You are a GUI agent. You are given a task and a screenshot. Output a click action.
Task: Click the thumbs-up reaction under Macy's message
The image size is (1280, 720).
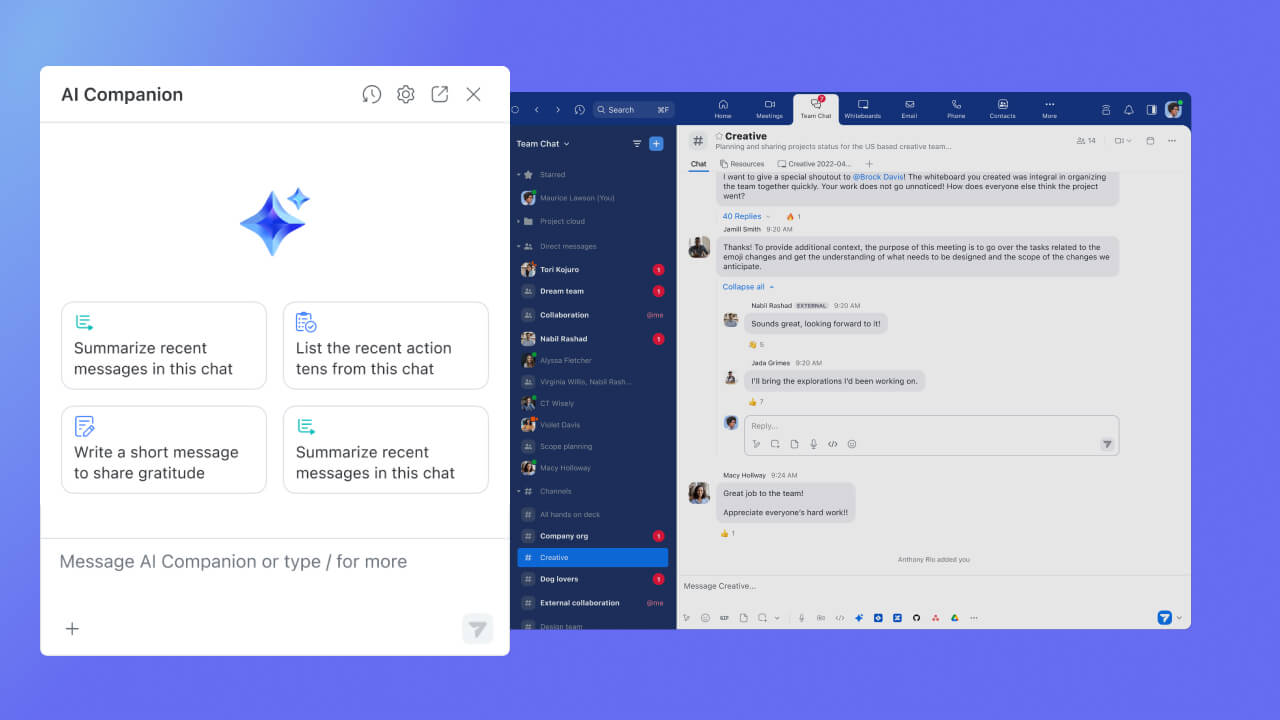[x=729, y=533]
